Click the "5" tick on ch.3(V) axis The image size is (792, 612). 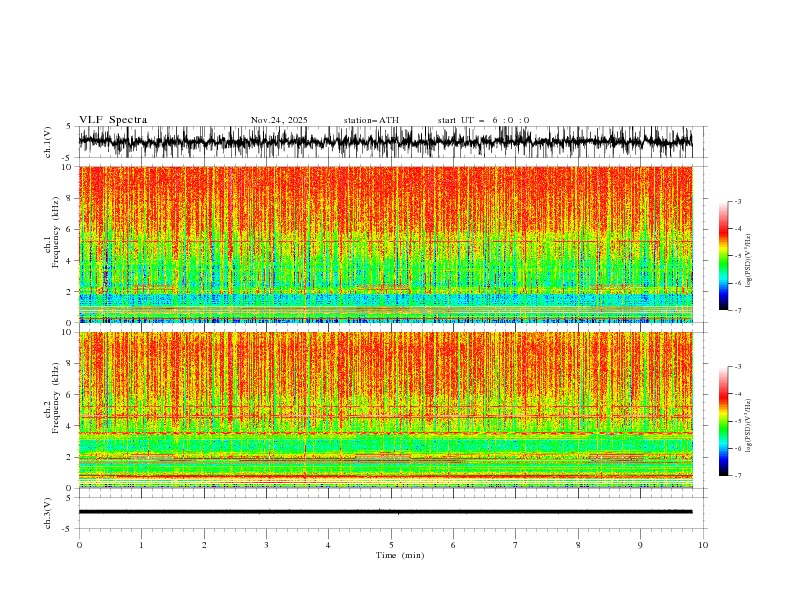(x=69, y=497)
